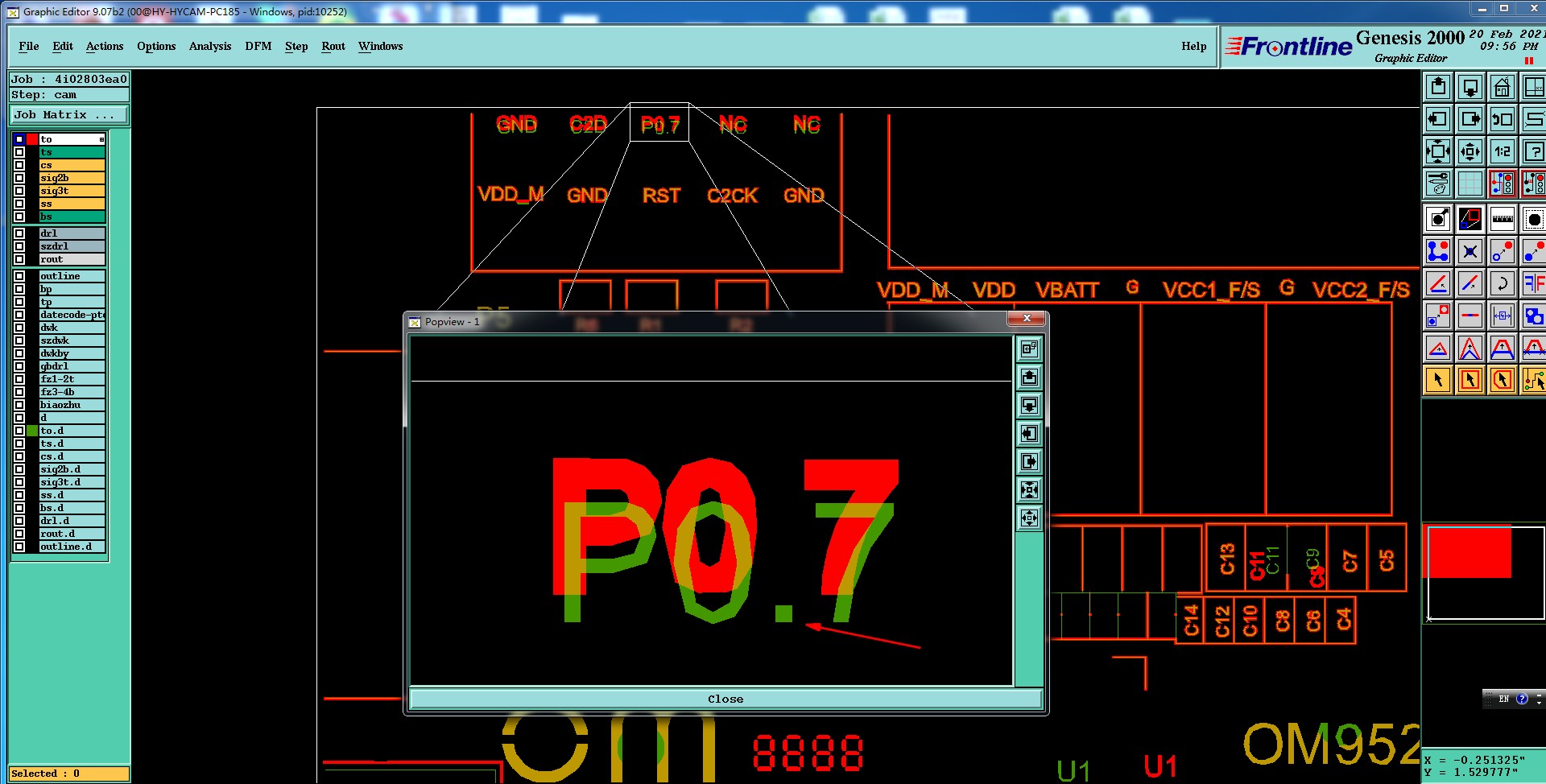Open the DFM menu
1546x784 pixels.
[x=258, y=47]
